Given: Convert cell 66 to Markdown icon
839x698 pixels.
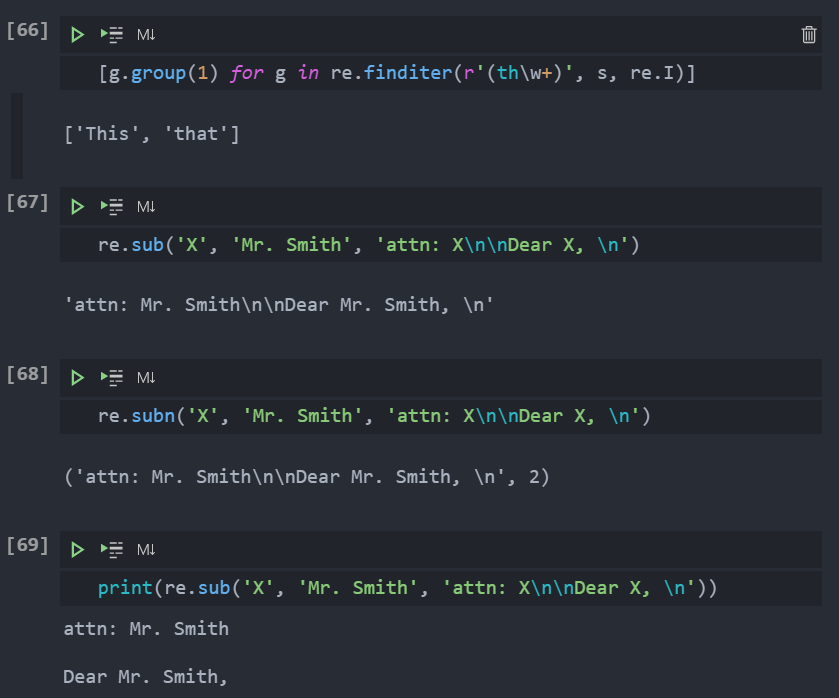Looking at the screenshot, I should 146,35.
